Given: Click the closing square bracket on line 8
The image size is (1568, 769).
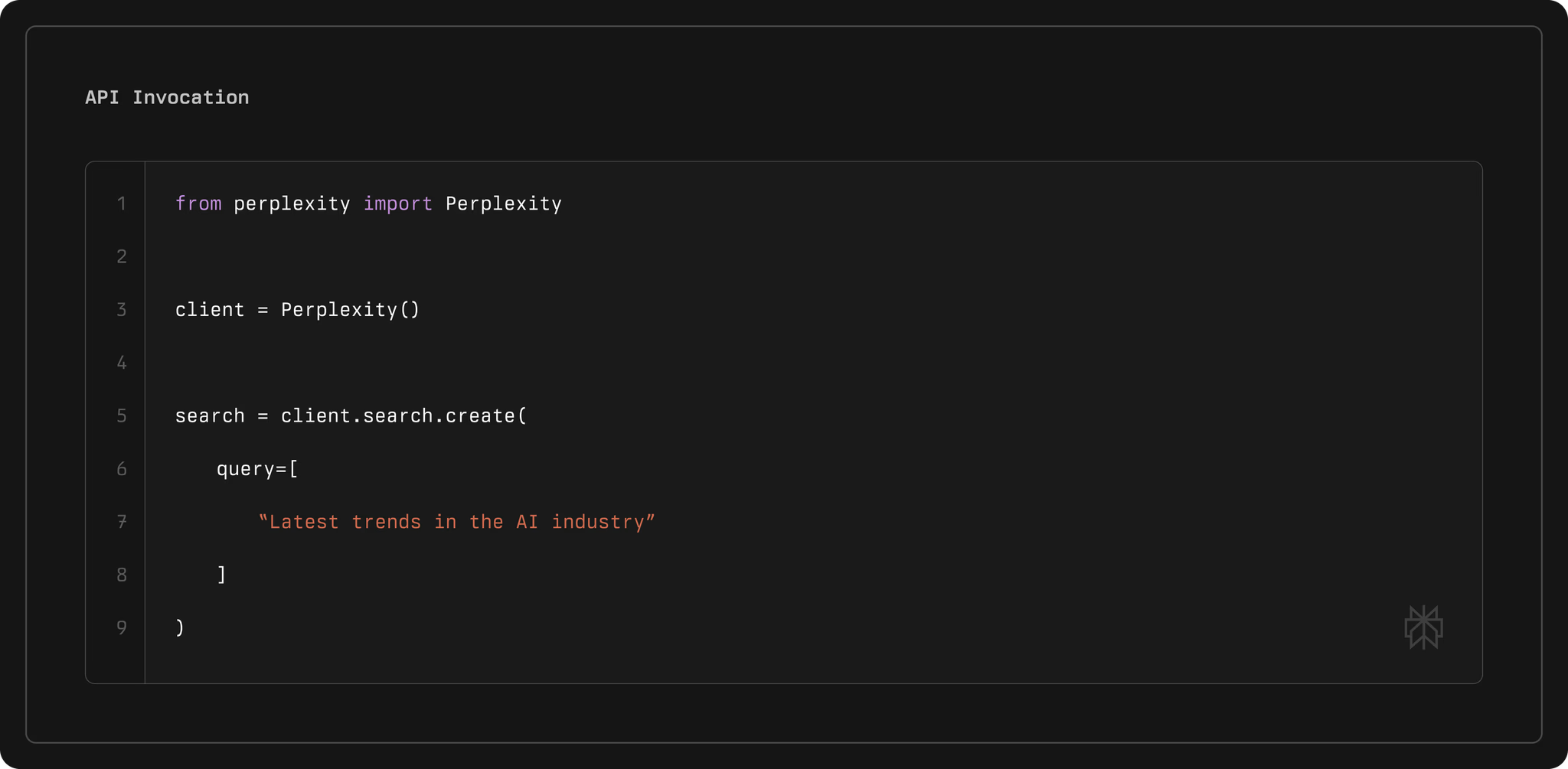Looking at the screenshot, I should (221, 575).
